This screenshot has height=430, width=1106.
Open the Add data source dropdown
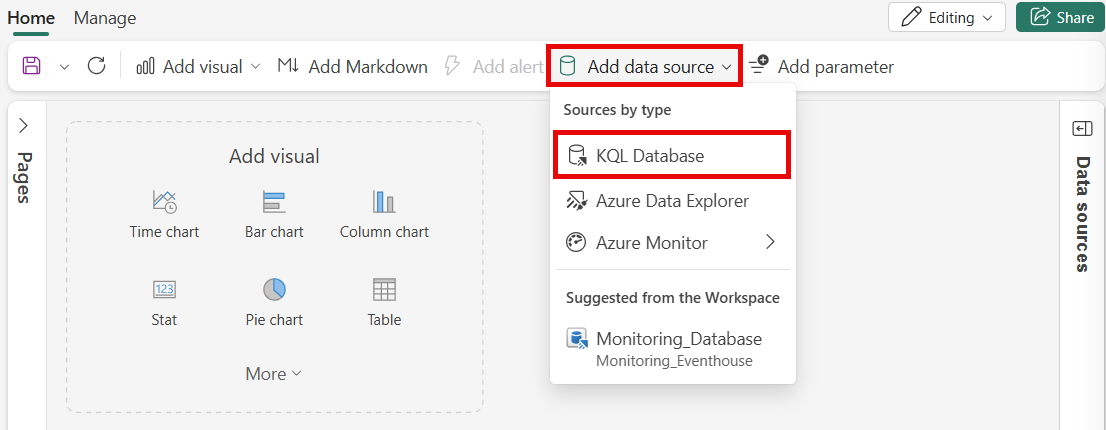645,67
